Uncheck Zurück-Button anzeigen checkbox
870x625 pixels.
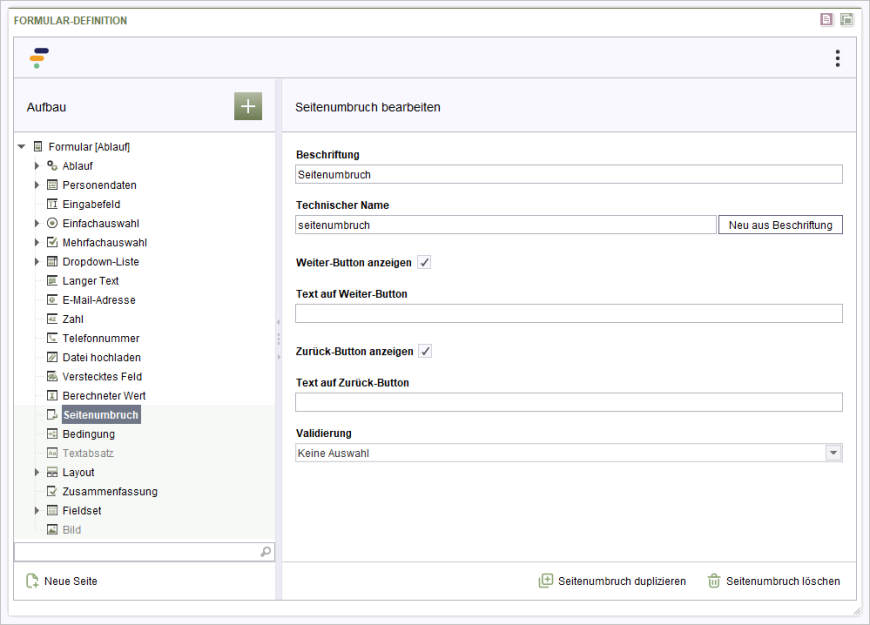click(425, 351)
